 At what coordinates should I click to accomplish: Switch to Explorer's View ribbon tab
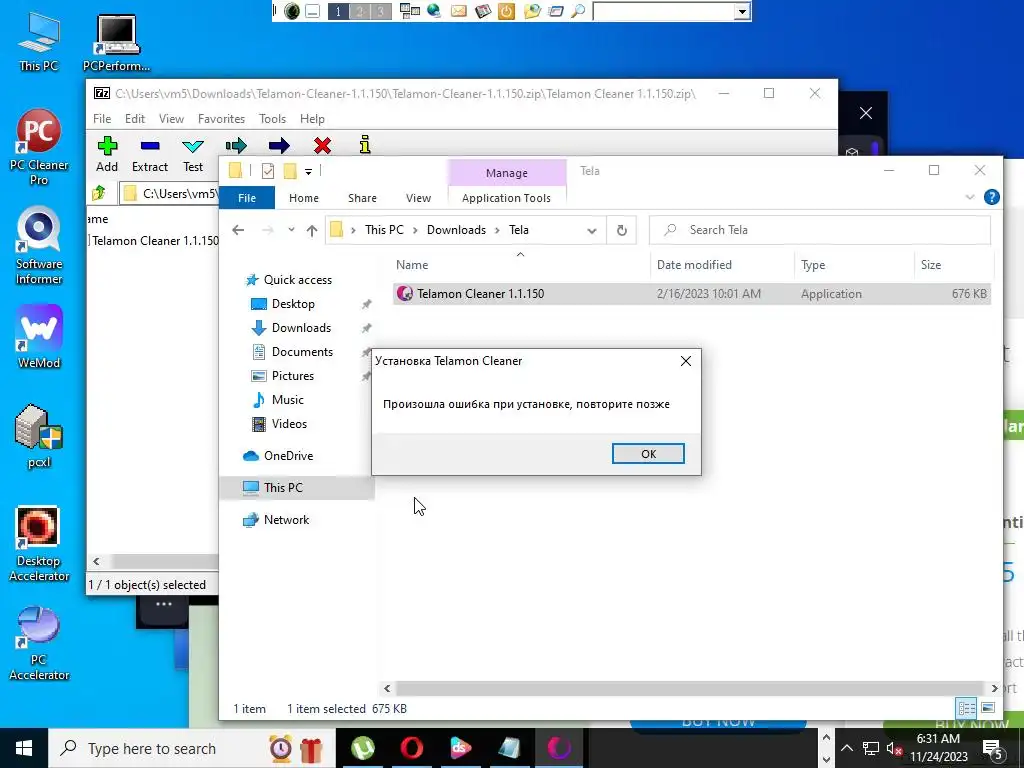418,198
